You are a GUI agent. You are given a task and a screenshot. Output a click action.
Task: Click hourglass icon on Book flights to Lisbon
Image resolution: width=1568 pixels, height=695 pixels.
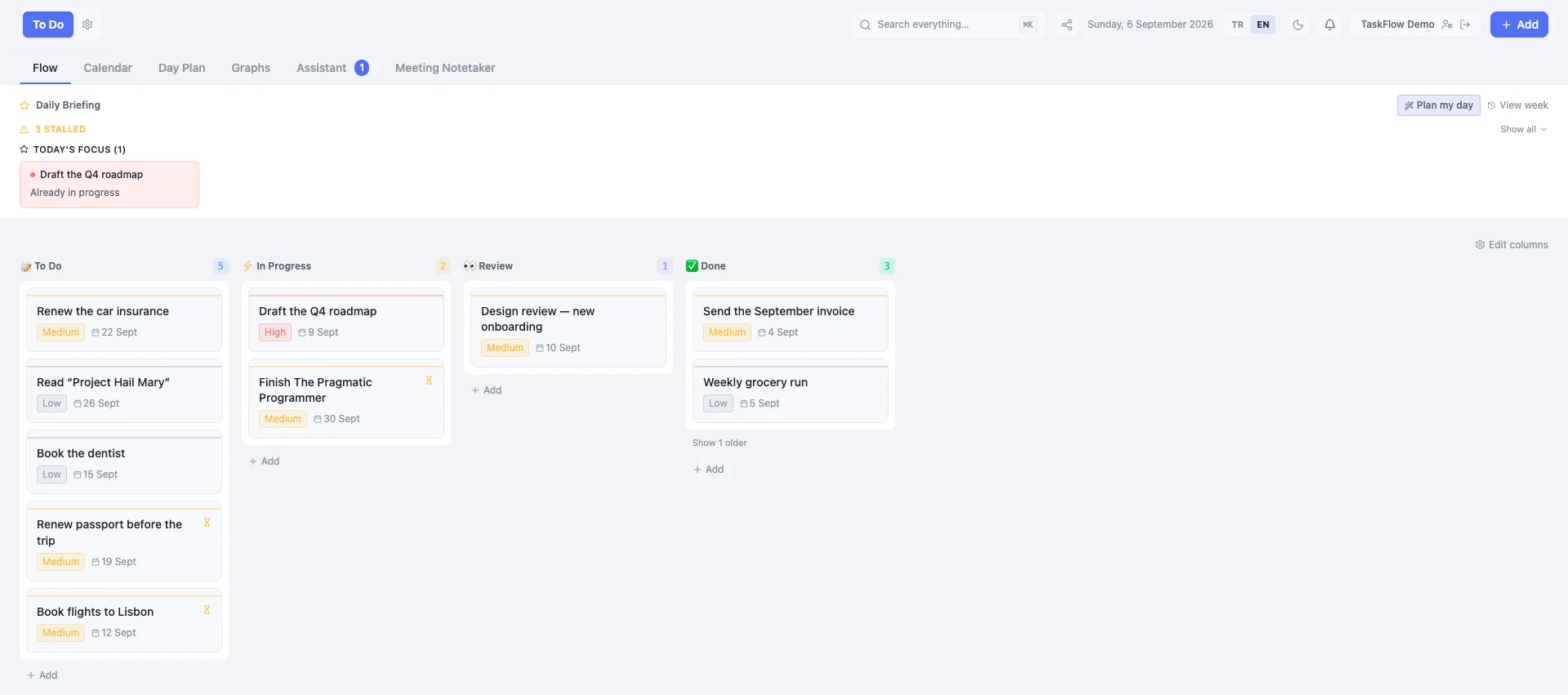pyautogui.click(x=207, y=610)
